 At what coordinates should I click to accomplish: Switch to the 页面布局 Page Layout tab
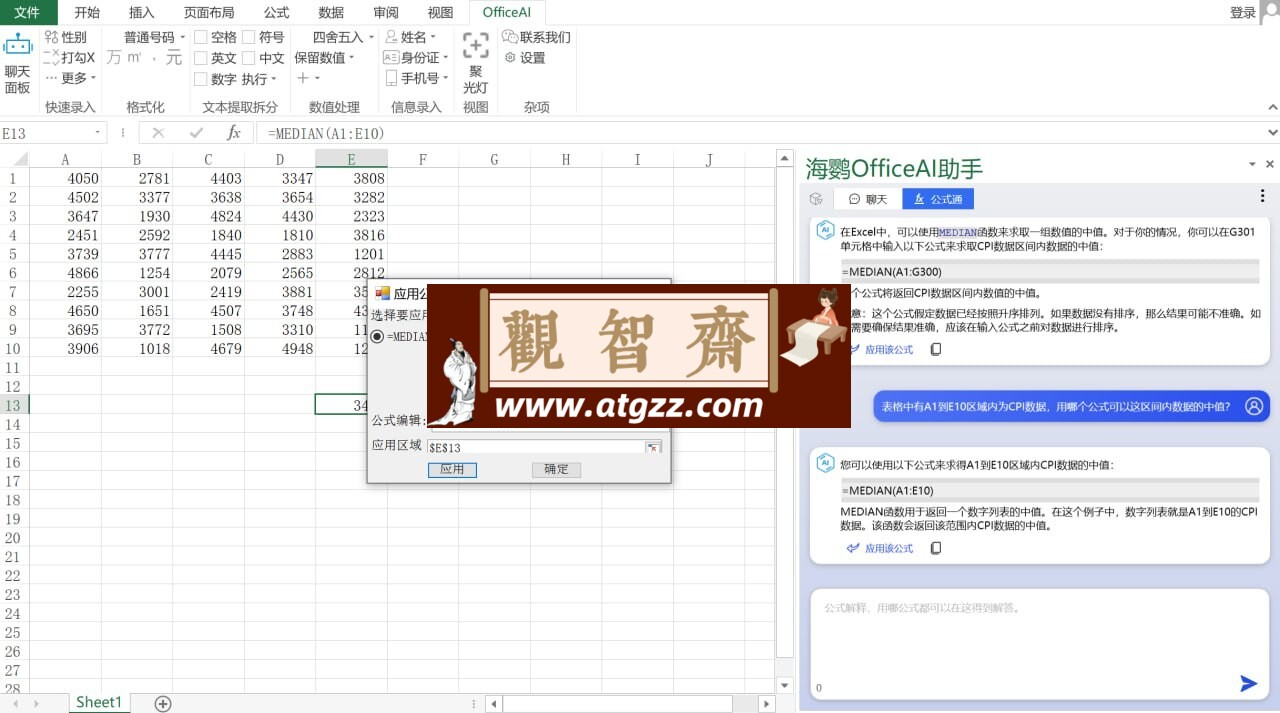[x=209, y=12]
